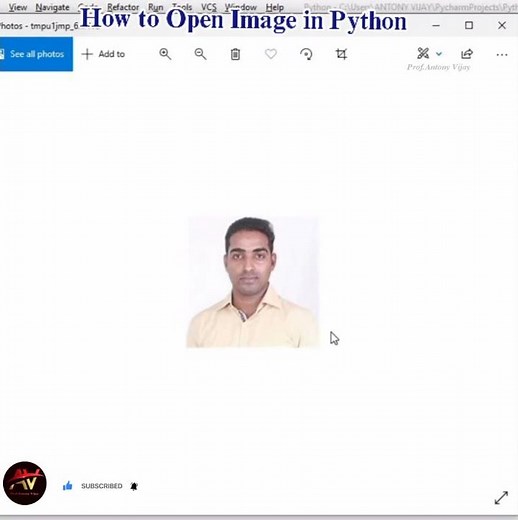Mark the photo as favorite with the heart
Screen dimensions: 518x520
[271, 54]
